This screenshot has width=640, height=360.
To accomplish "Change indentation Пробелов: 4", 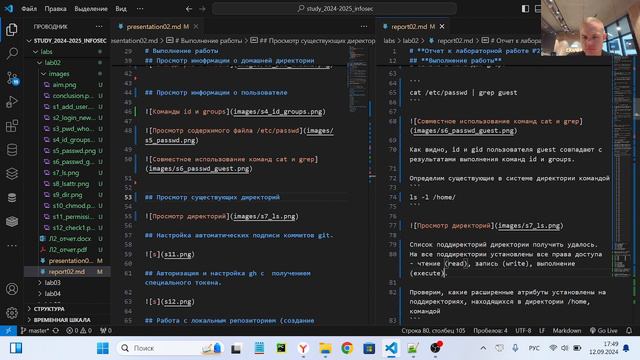I will [490, 331].
